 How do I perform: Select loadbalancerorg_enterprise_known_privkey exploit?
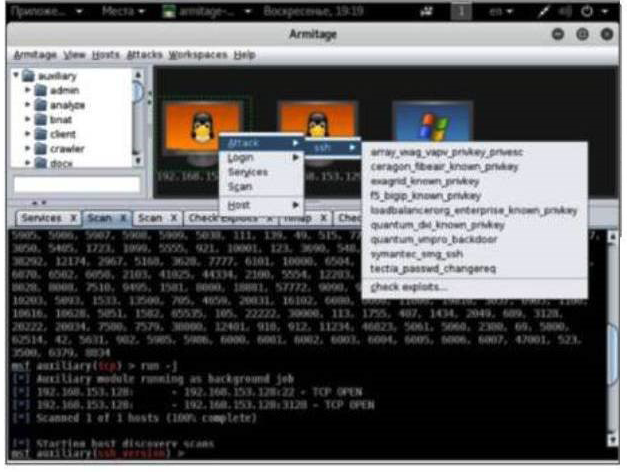point(474,210)
